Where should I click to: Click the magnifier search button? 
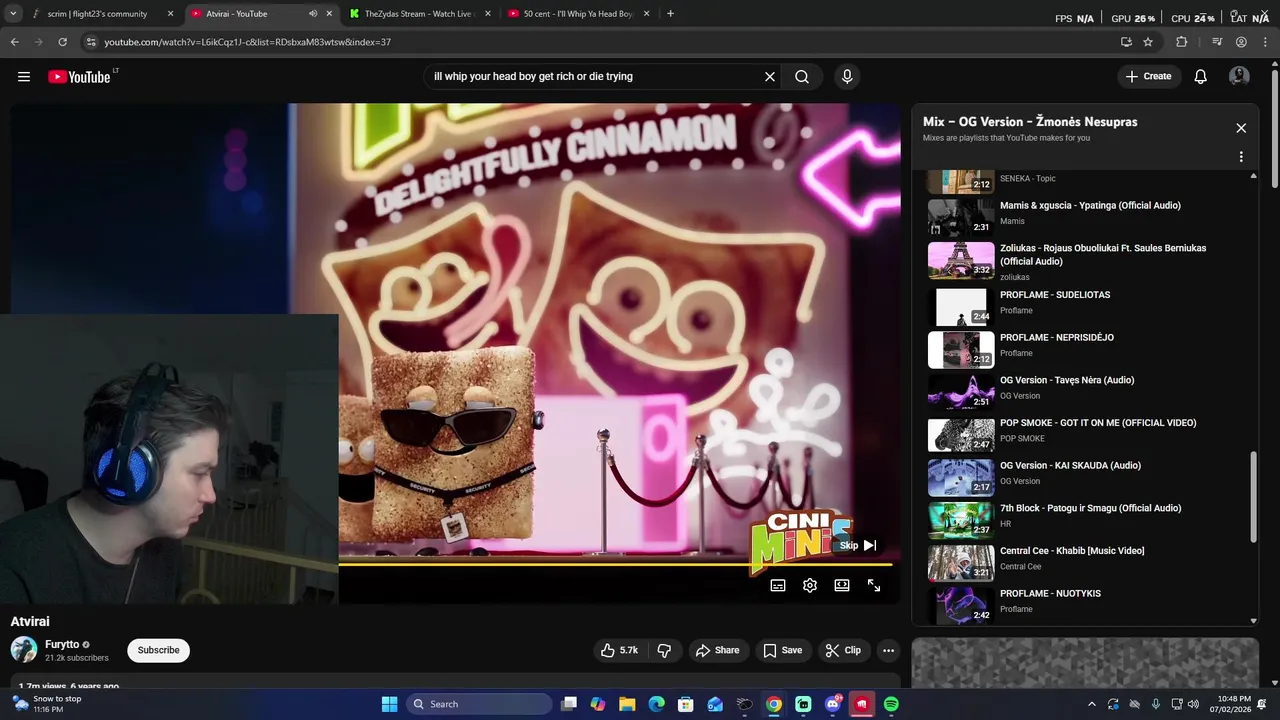tap(802, 77)
